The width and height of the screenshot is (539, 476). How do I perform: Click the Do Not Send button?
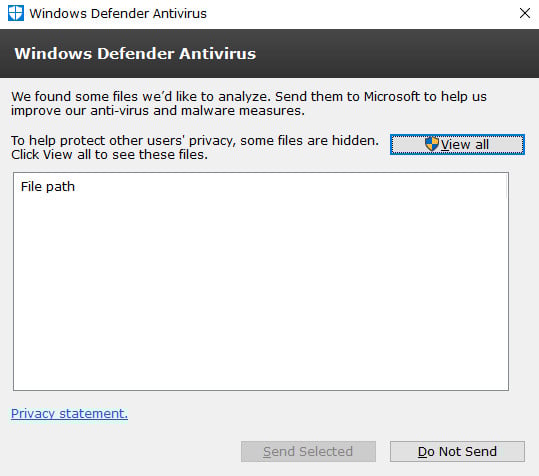(x=457, y=451)
